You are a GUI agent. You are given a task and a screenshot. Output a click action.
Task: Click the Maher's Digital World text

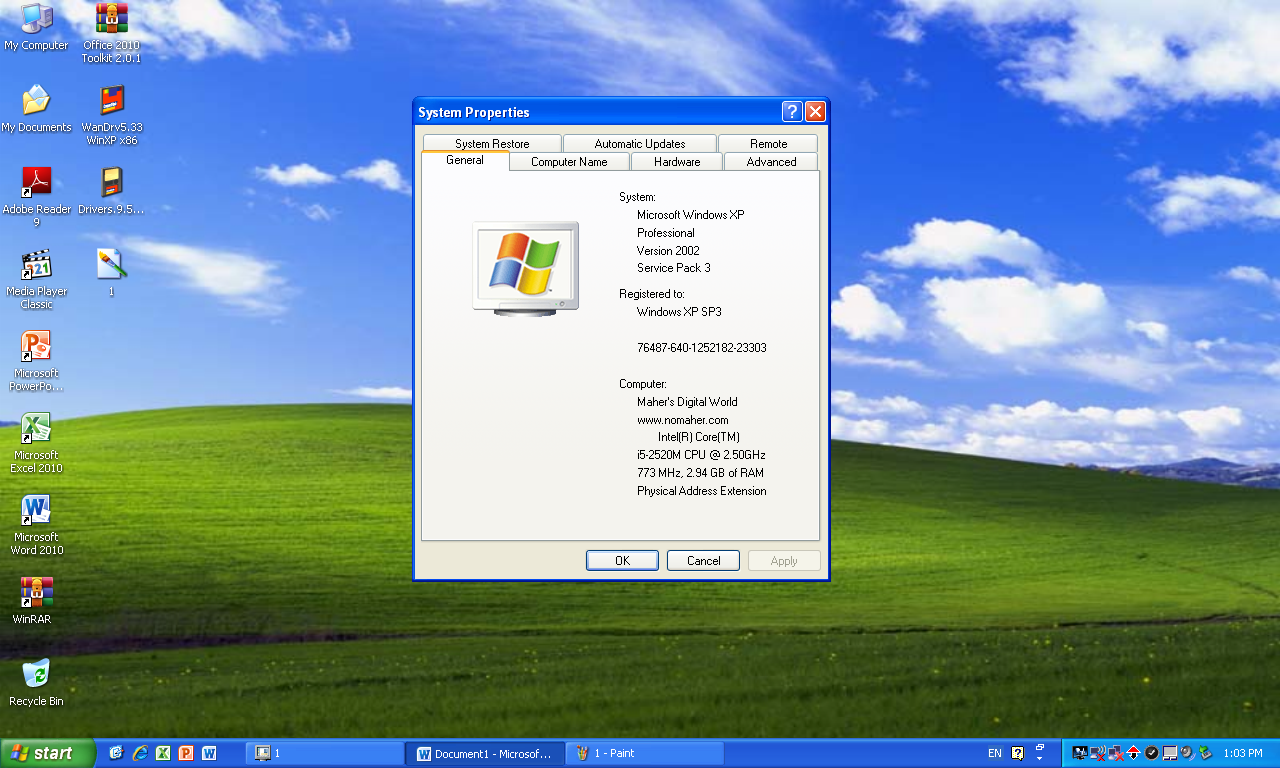(687, 402)
